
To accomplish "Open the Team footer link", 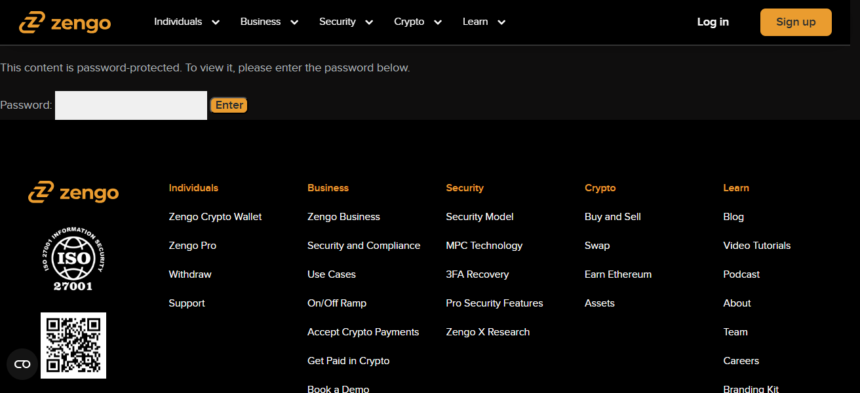I will (x=735, y=332).
